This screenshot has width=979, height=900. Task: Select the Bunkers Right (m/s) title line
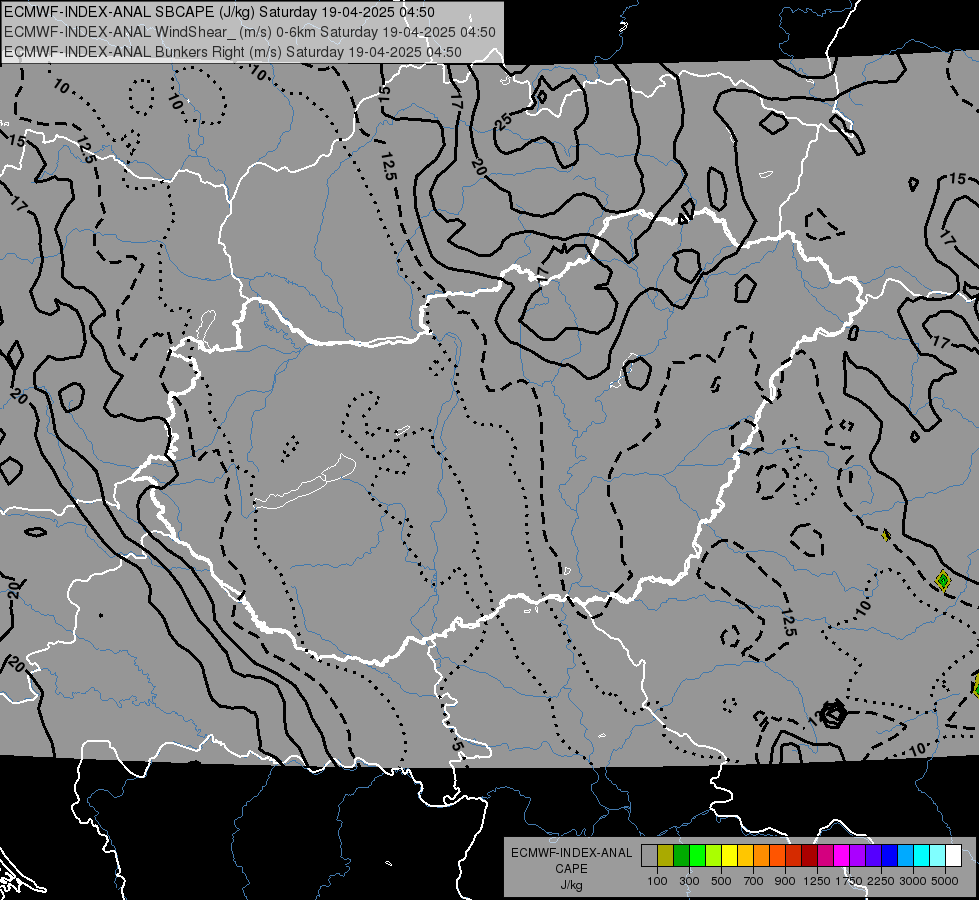point(233,52)
